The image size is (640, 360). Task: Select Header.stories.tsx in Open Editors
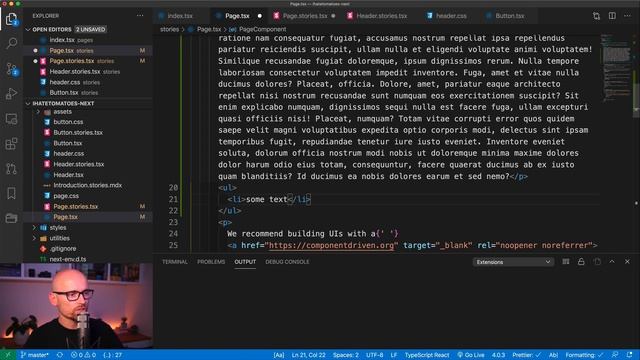pyautogui.click(x=75, y=71)
